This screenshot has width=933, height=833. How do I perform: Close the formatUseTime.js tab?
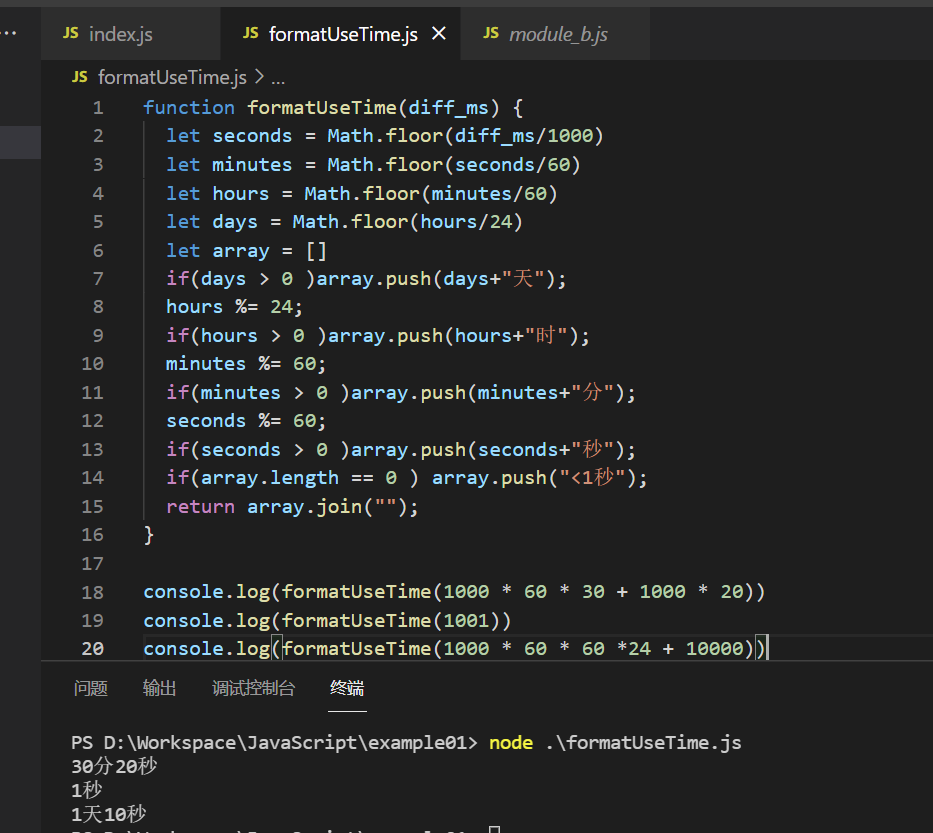tap(439, 33)
